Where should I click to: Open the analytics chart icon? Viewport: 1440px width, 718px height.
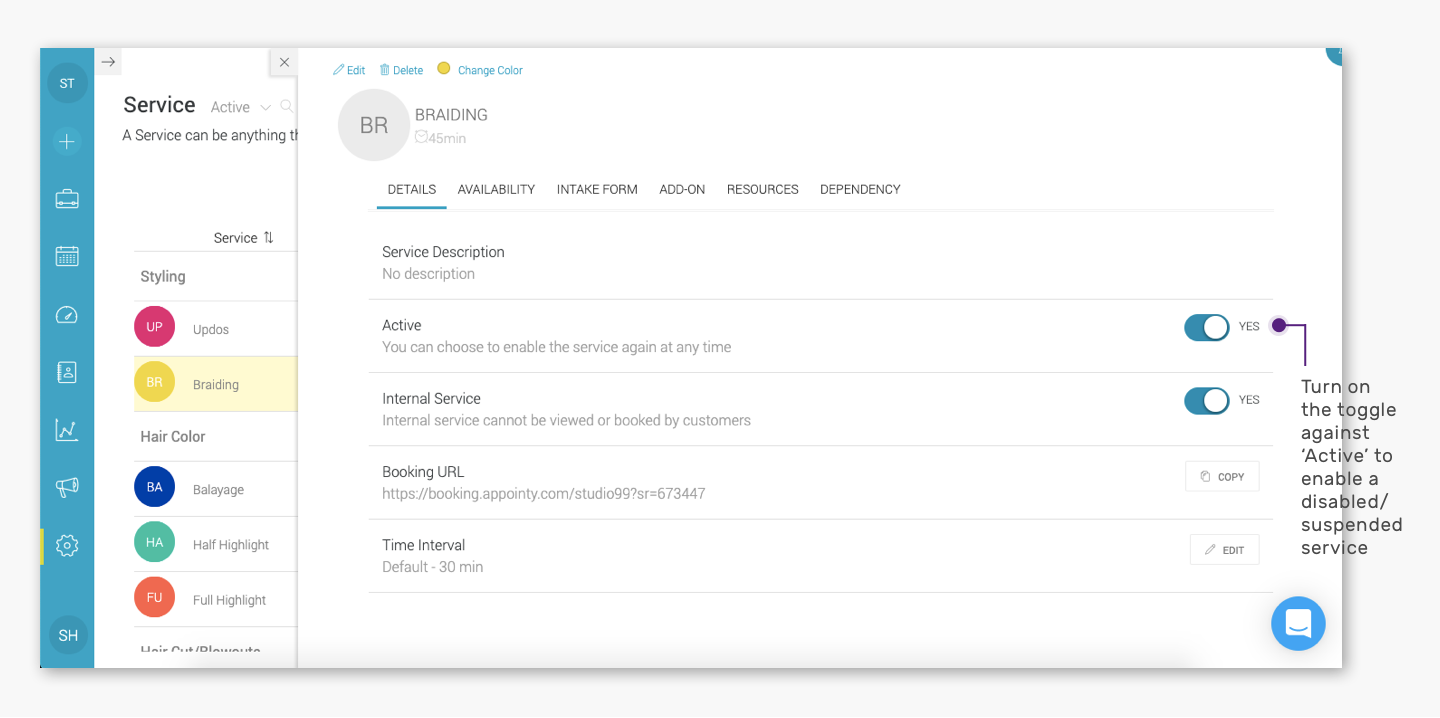coord(67,430)
